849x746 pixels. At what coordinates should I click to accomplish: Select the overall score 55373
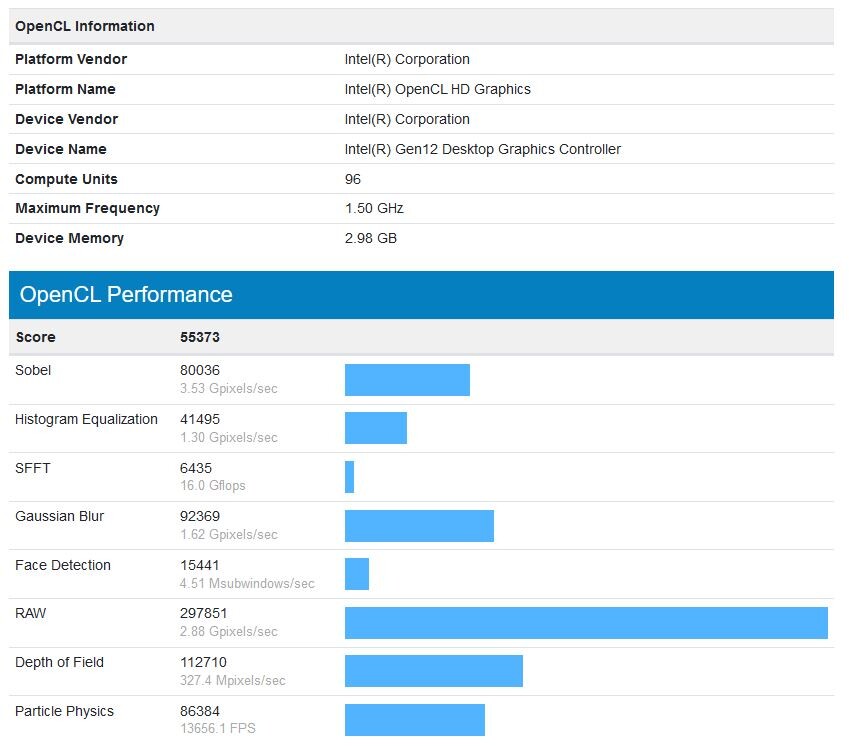point(200,337)
